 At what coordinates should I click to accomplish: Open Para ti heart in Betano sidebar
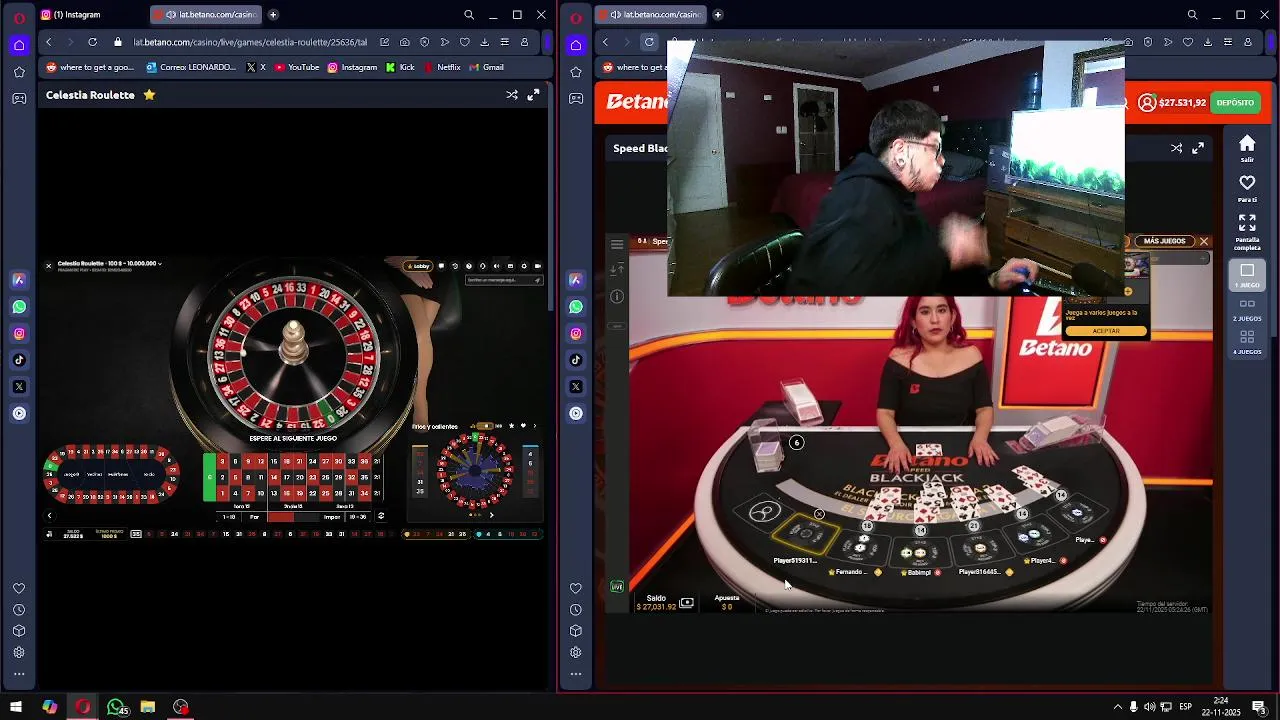(1247, 188)
